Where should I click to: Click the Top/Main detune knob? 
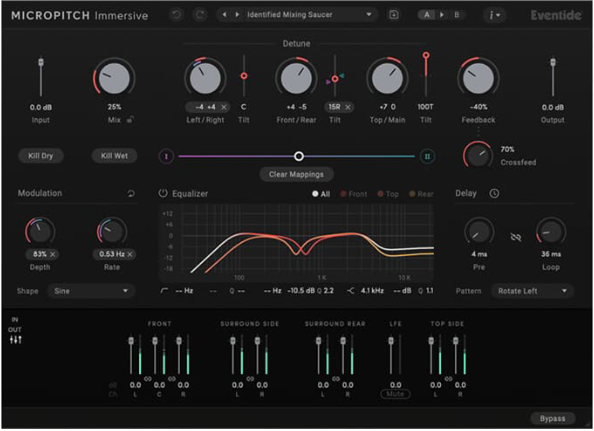pyautogui.click(x=387, y=78)
